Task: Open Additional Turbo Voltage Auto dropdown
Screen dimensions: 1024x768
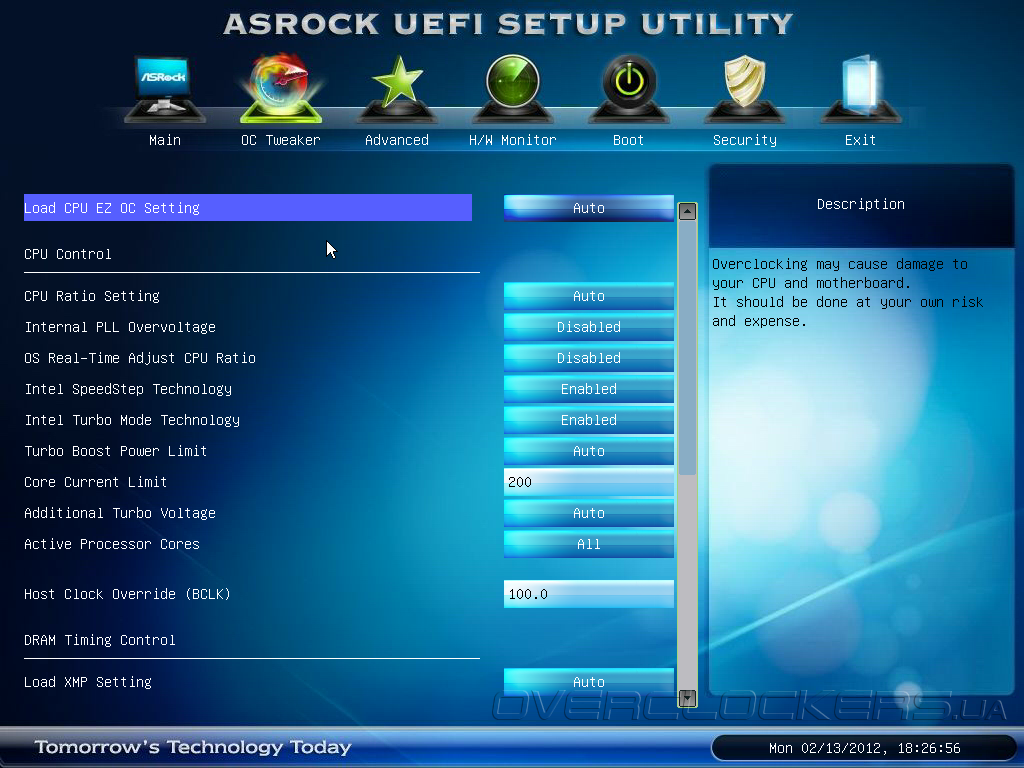Action: click(588, 513)
